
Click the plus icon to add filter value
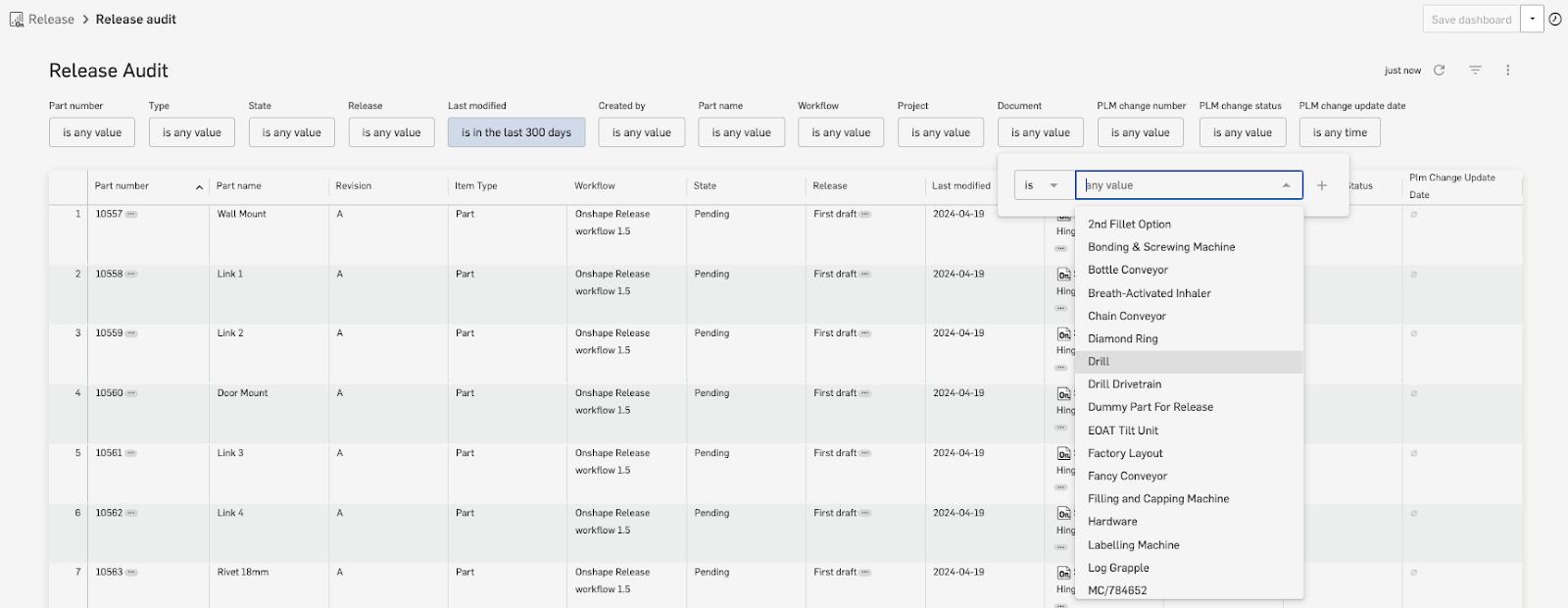[x=1321, y=185]
